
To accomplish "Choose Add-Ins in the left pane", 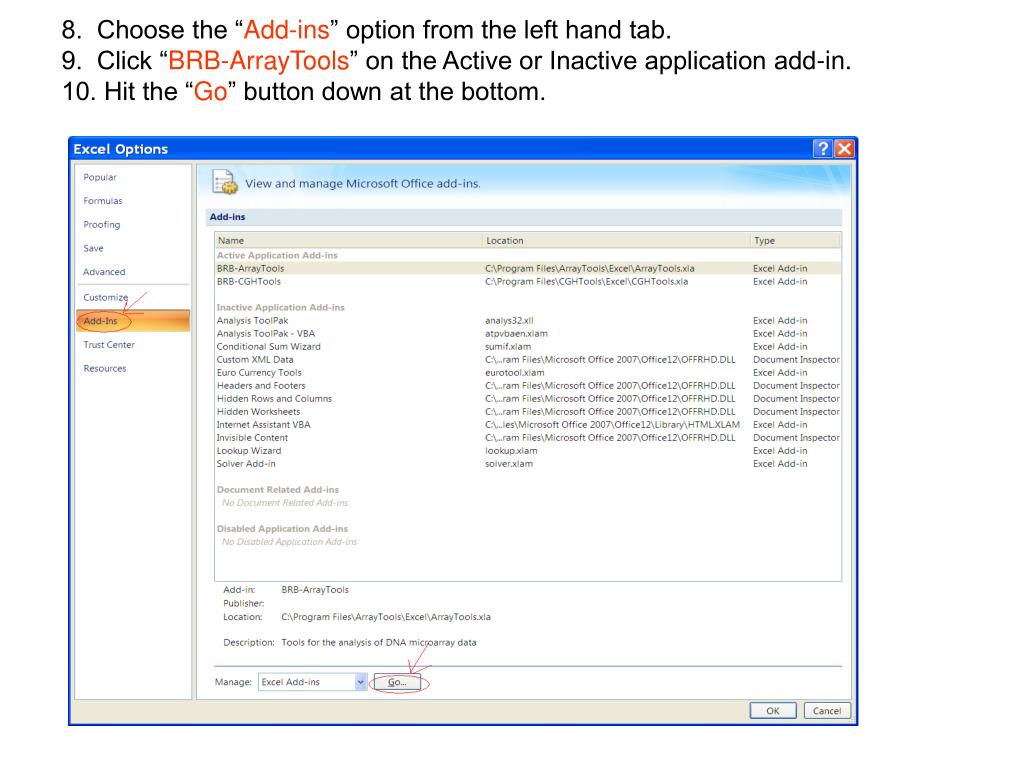I will 133,321.
